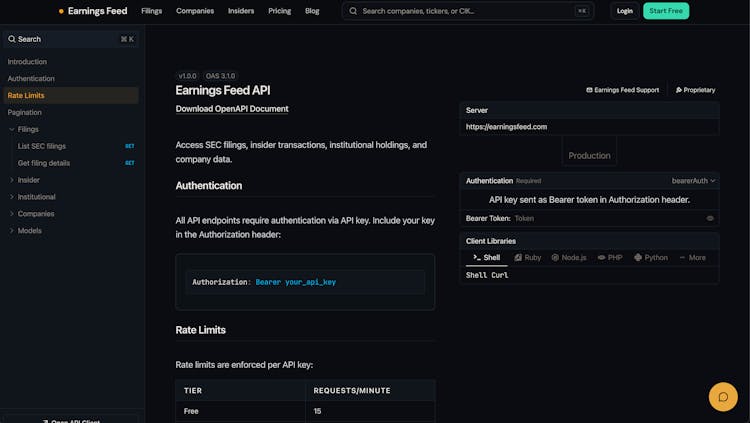Select the Shell client library tab
Image resolution: width=750 pixels, height=423 pixels.
tap(487, 257)
